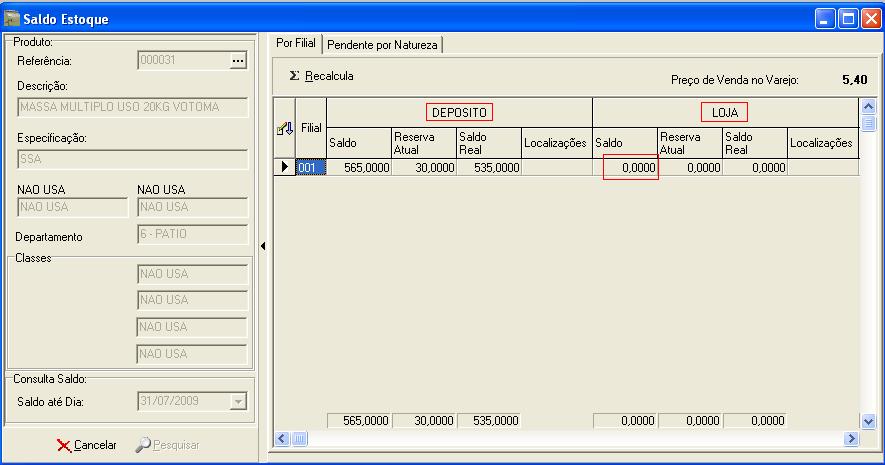The height and width of the screenshot is (465, 885).
Task: Collapse left panel with splitter arrow
Action: tap(262, 245)
